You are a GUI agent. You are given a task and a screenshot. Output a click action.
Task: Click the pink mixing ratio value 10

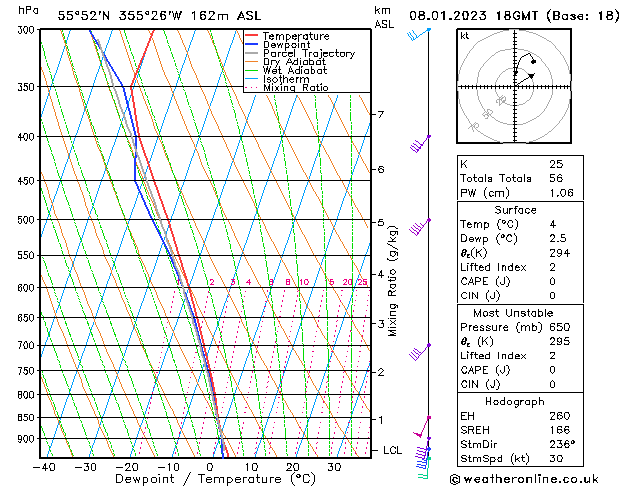click(304, 282)
